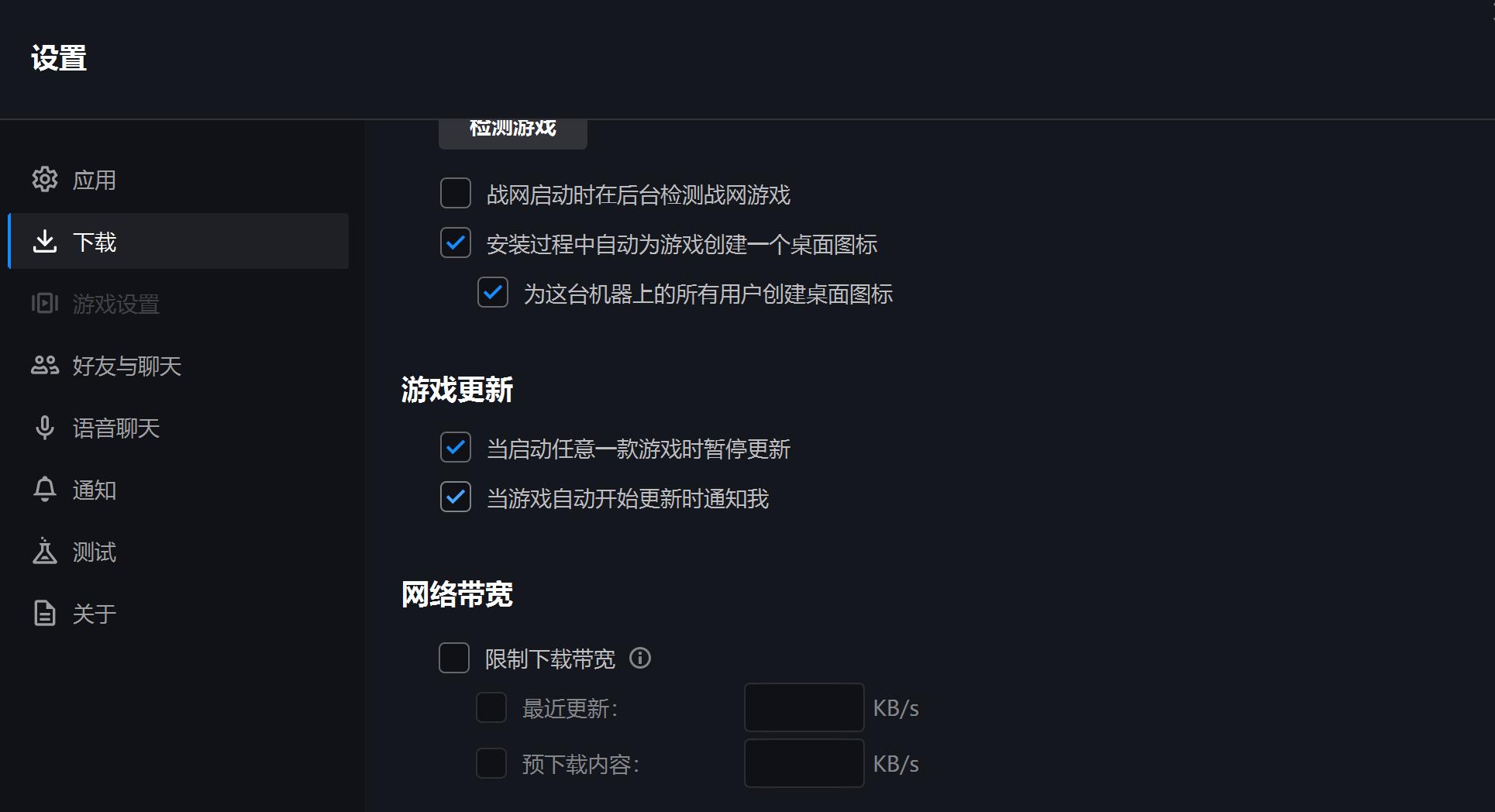This screenshot has height=812, width=1495.
Task: Select the 通知 bell icon
Action: coord(45,489)
